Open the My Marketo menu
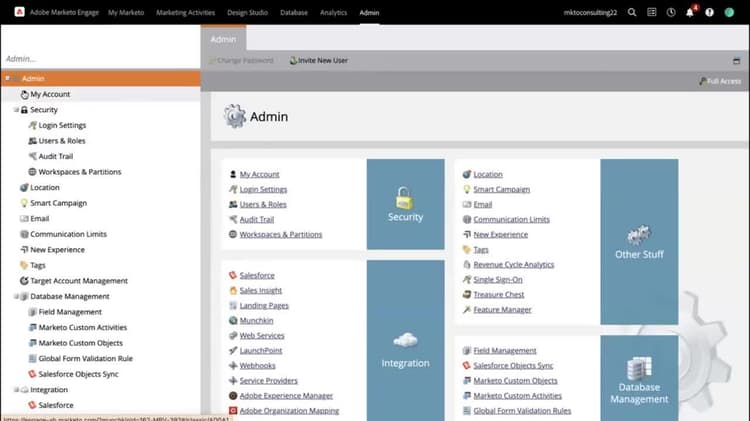 (x=126, y=12)
